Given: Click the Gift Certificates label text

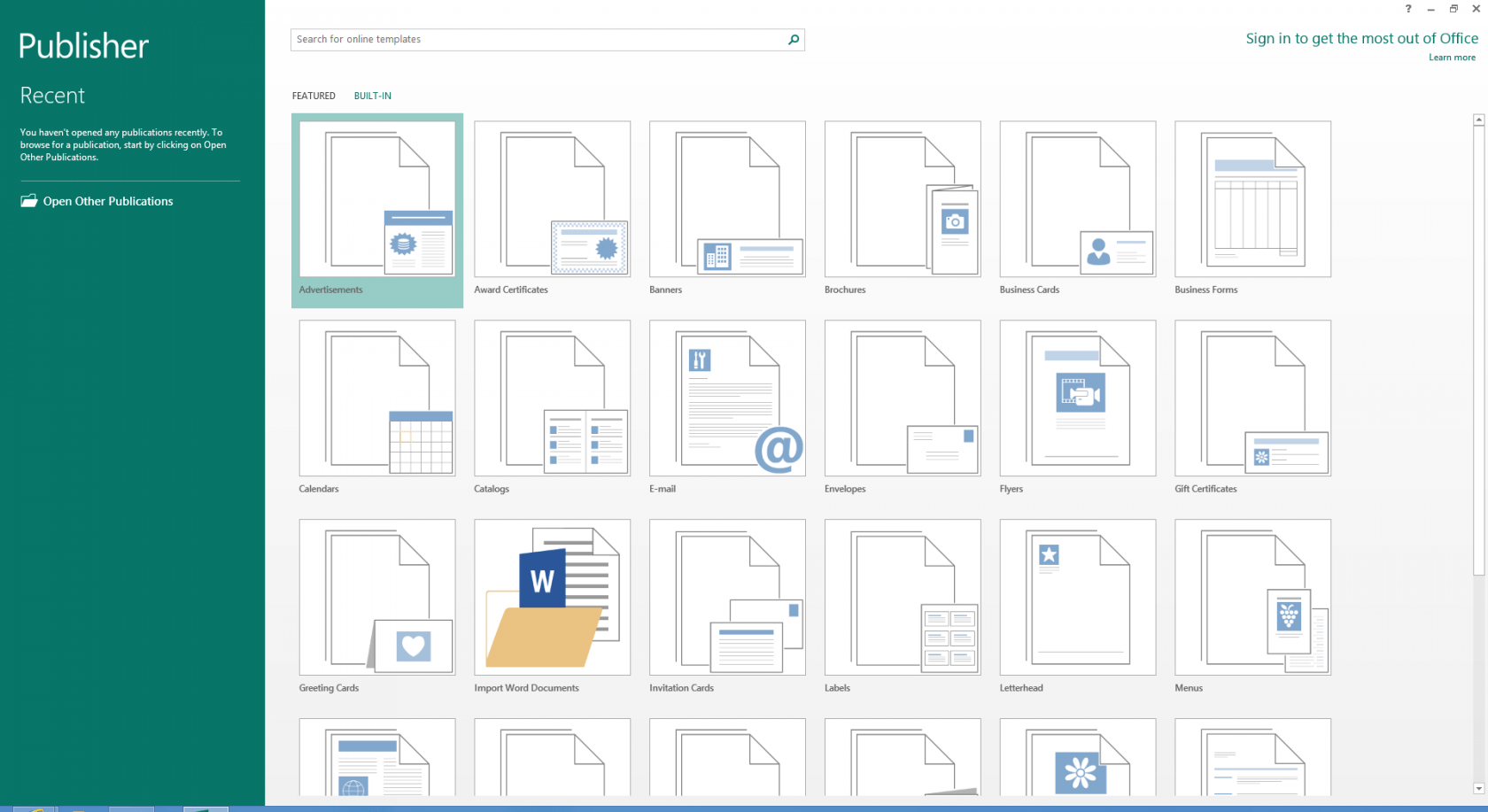Looking at the screenshot, I should 1205,489.
